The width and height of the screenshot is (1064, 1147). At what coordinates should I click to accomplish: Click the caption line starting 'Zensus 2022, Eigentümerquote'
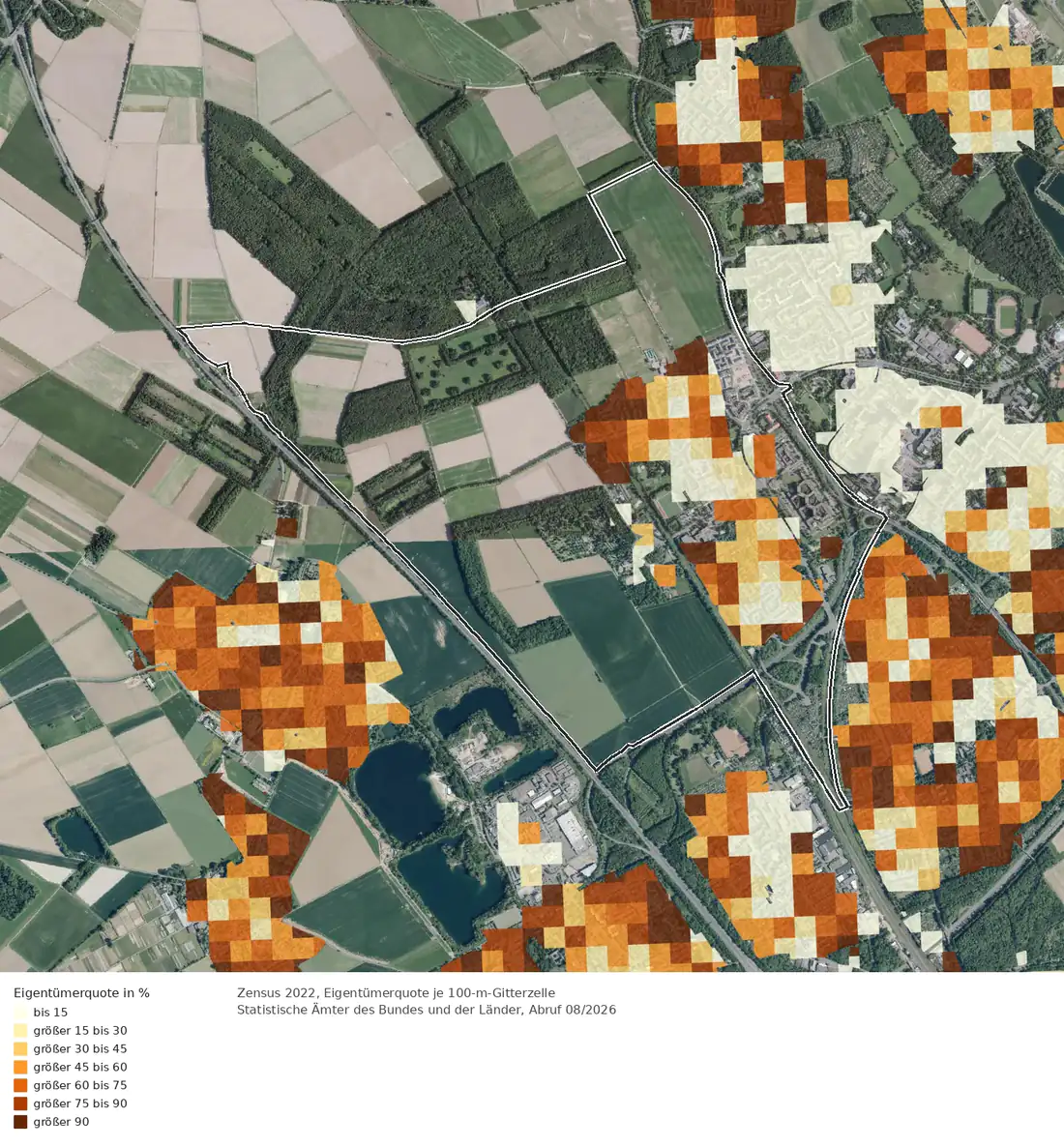coord(396,993)
